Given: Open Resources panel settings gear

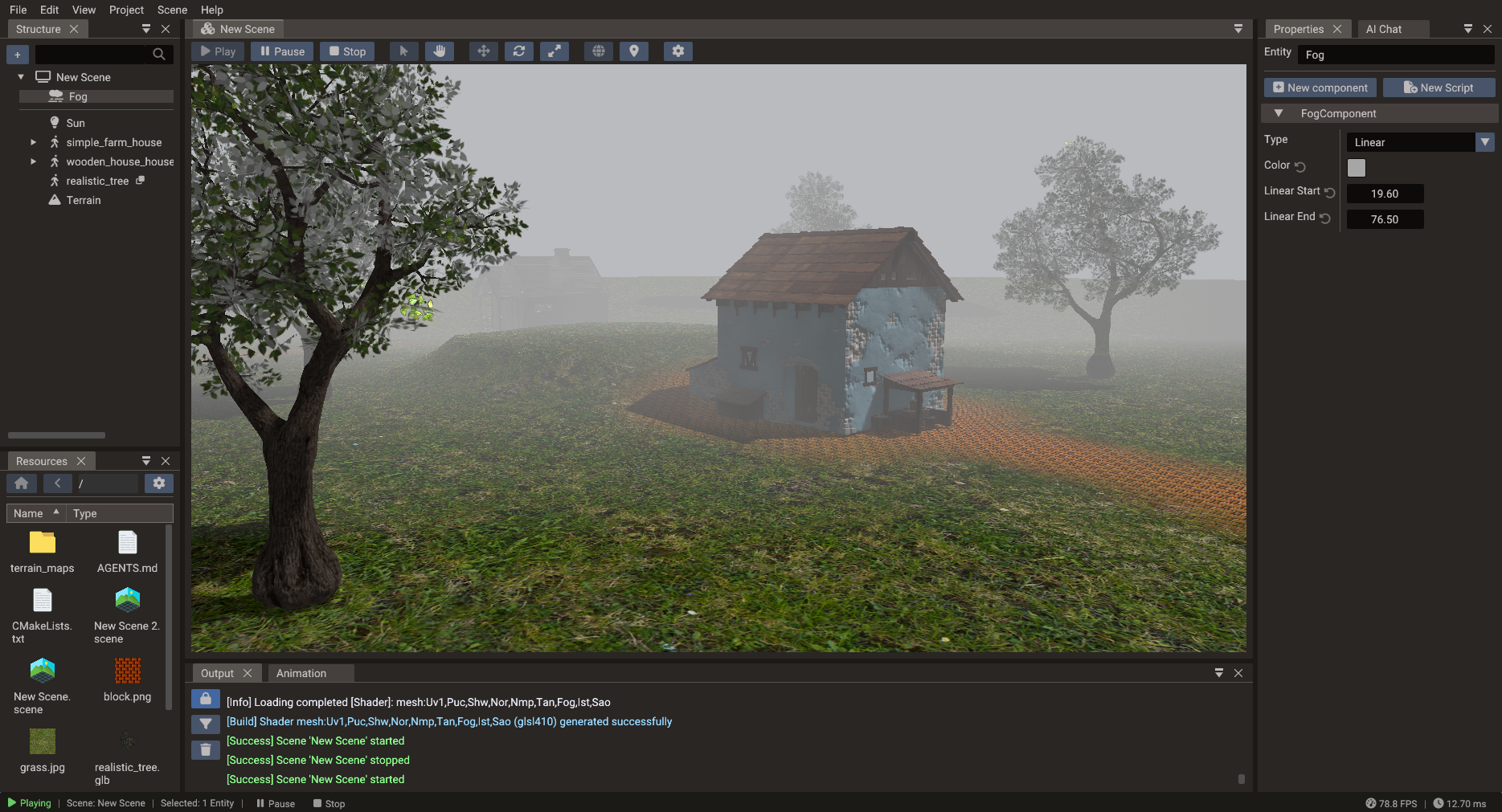Looking at the screenshot, I should click(x=159, y=484).
